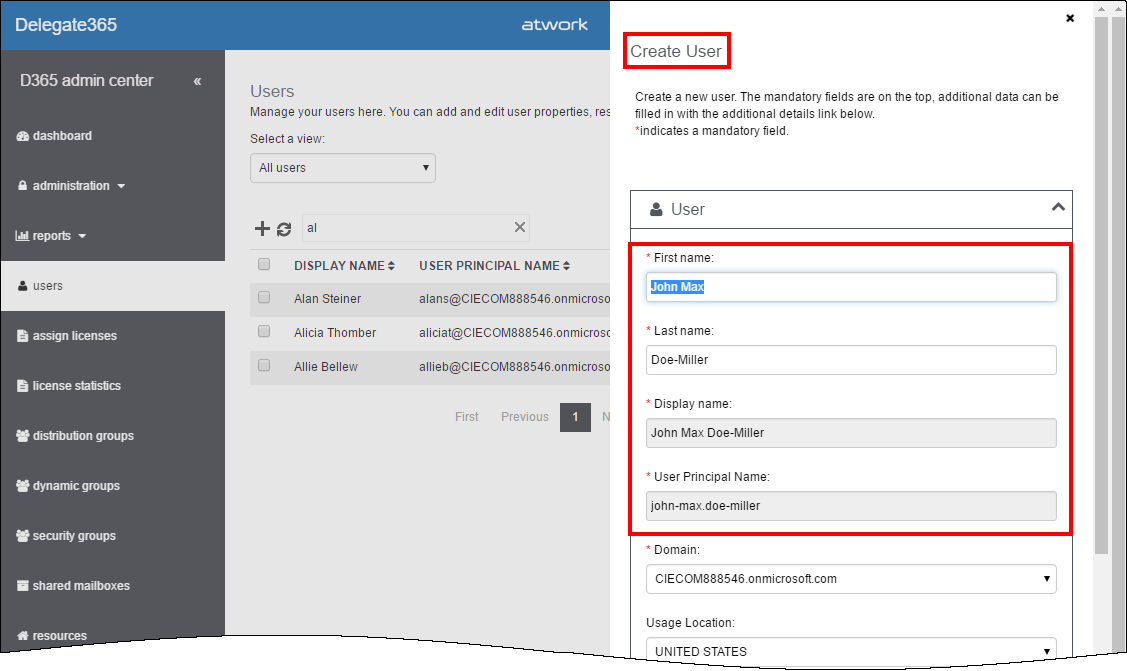The height and width of the screenshot is (671, 1127).
Task: Click the First name field
Action: click(x=851, y=287)
